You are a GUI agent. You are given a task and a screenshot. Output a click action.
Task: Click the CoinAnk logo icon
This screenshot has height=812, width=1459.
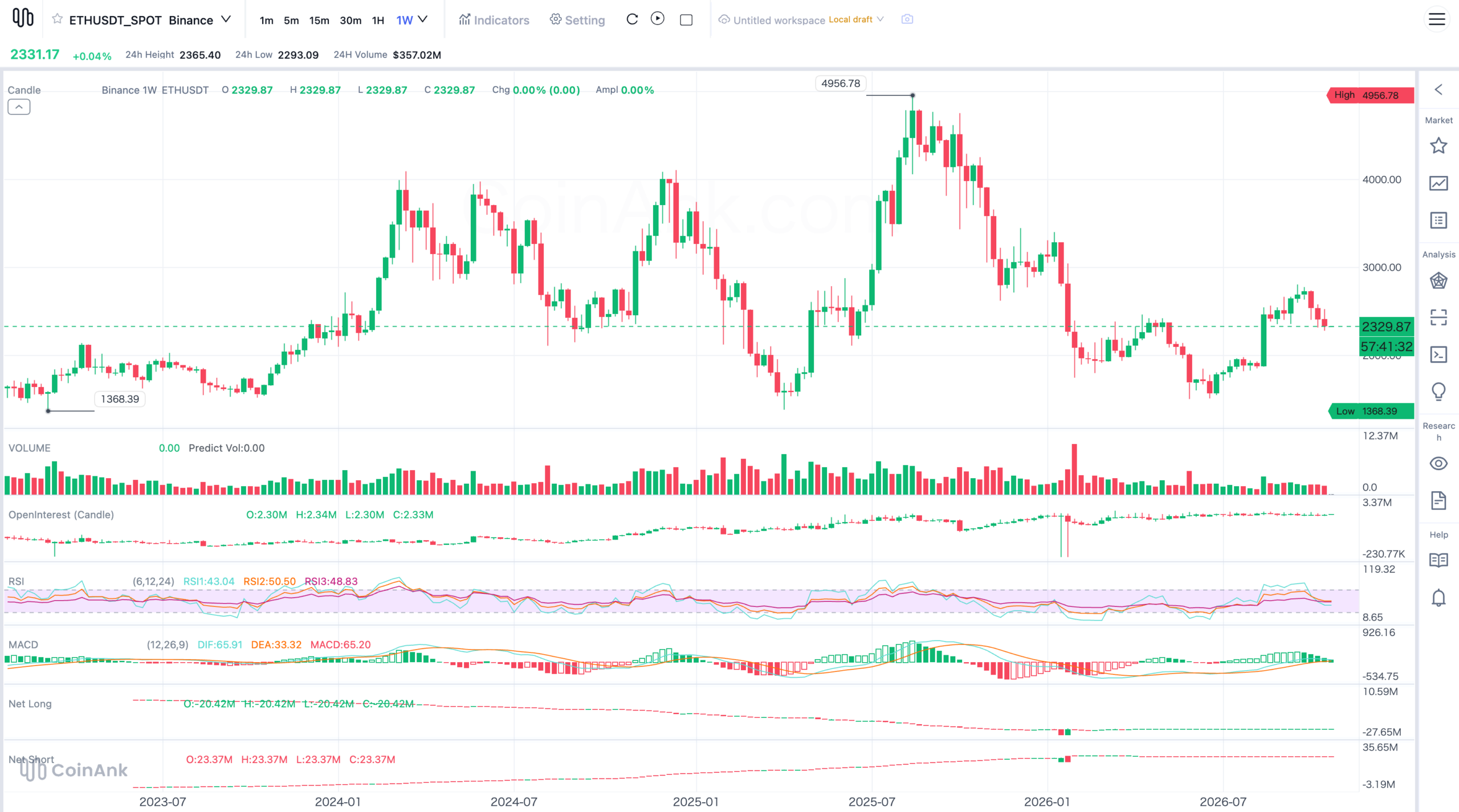23,18
